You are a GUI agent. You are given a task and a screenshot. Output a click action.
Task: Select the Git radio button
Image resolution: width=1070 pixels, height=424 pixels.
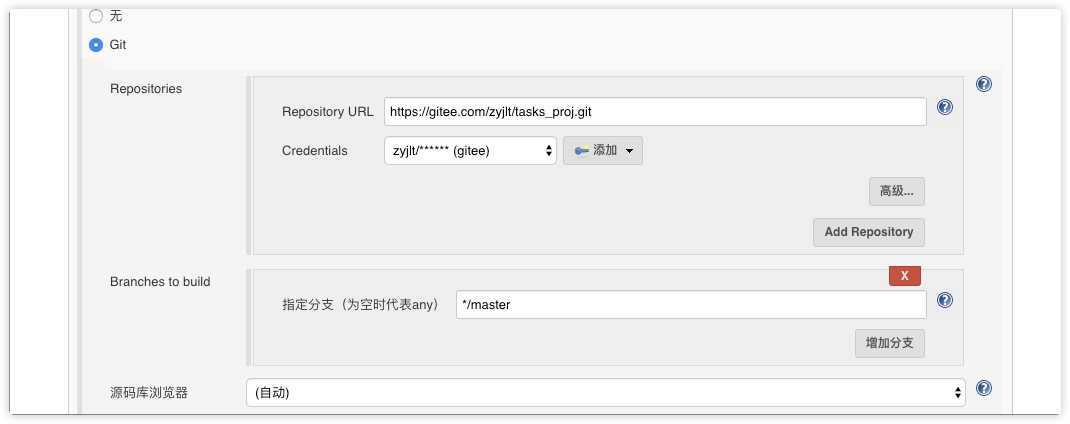(96, 45)
